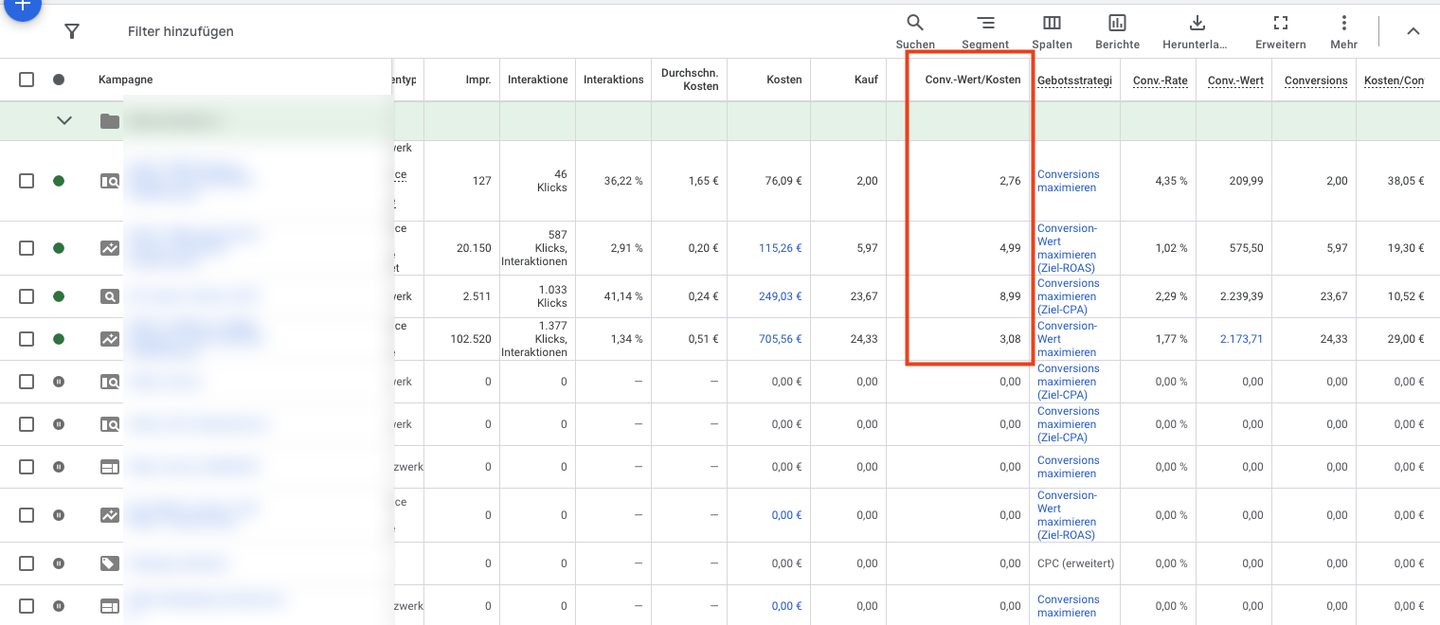Click campaign type icon in paused Ziel-ROAS row

[x=110, y=515]
